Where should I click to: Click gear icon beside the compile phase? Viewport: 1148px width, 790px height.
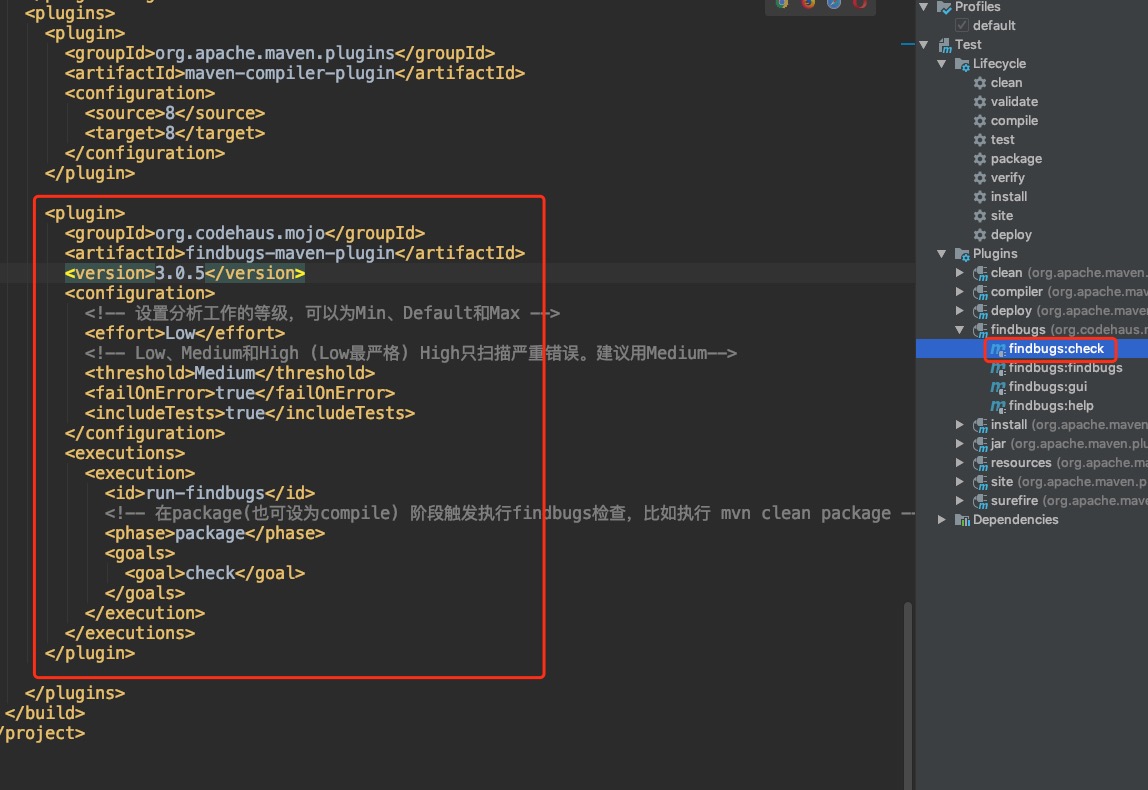click(x=980, y=121)
